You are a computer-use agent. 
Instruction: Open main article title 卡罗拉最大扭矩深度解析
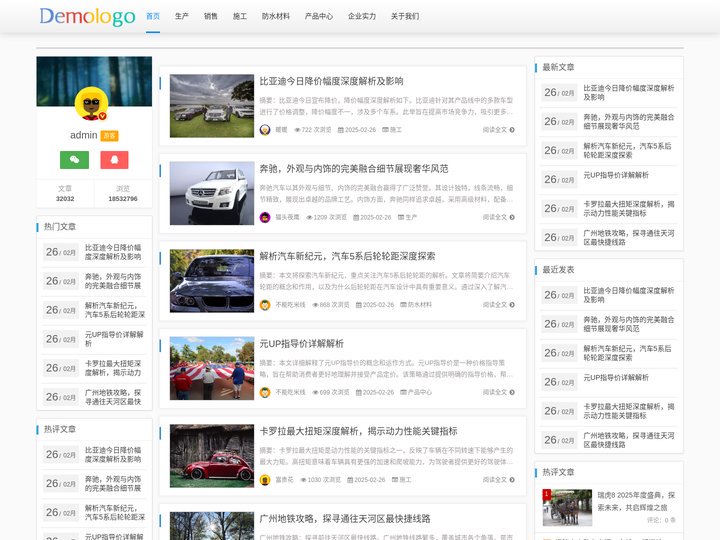[359, 431]
